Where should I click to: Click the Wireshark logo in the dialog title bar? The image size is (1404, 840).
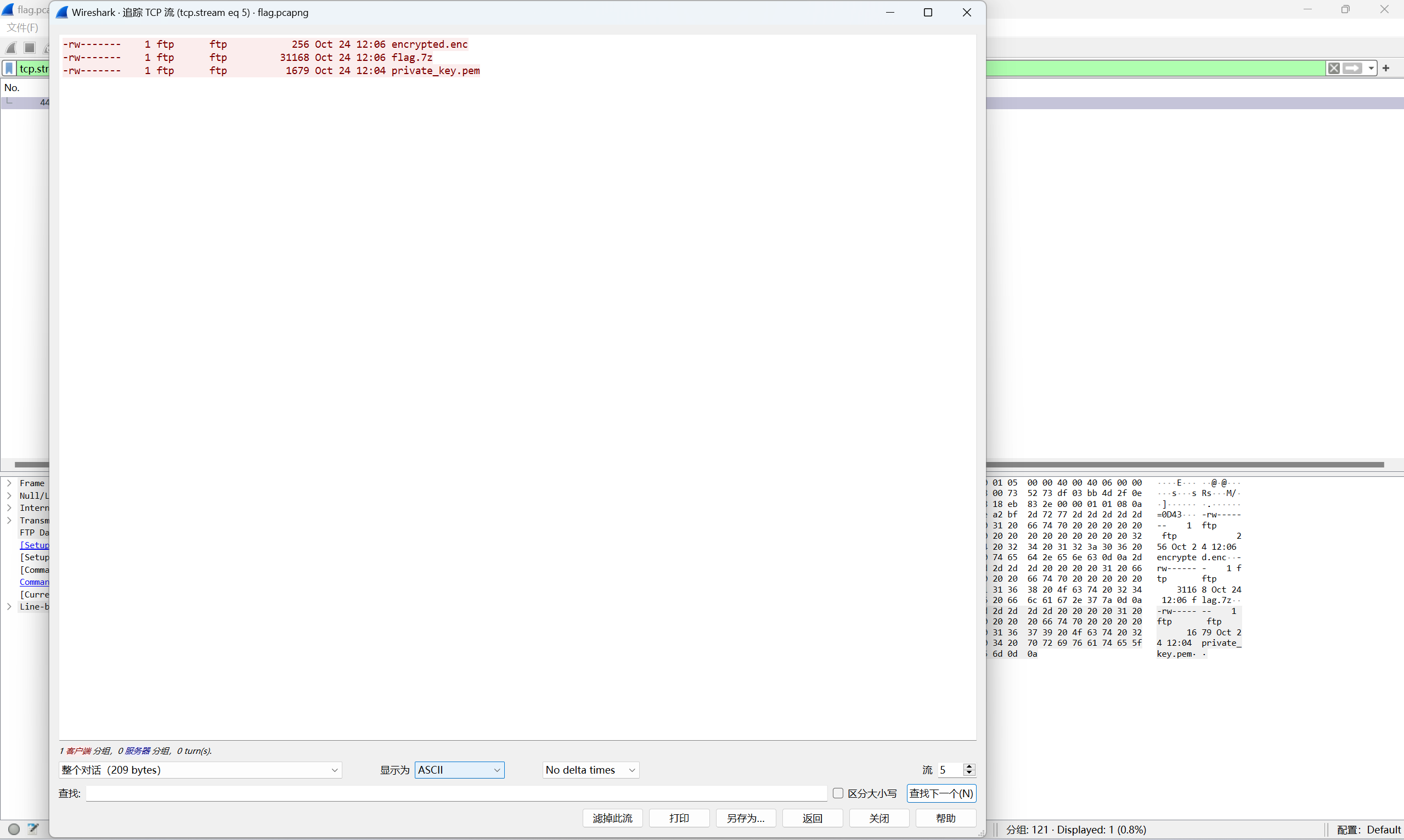pos(62,13)
